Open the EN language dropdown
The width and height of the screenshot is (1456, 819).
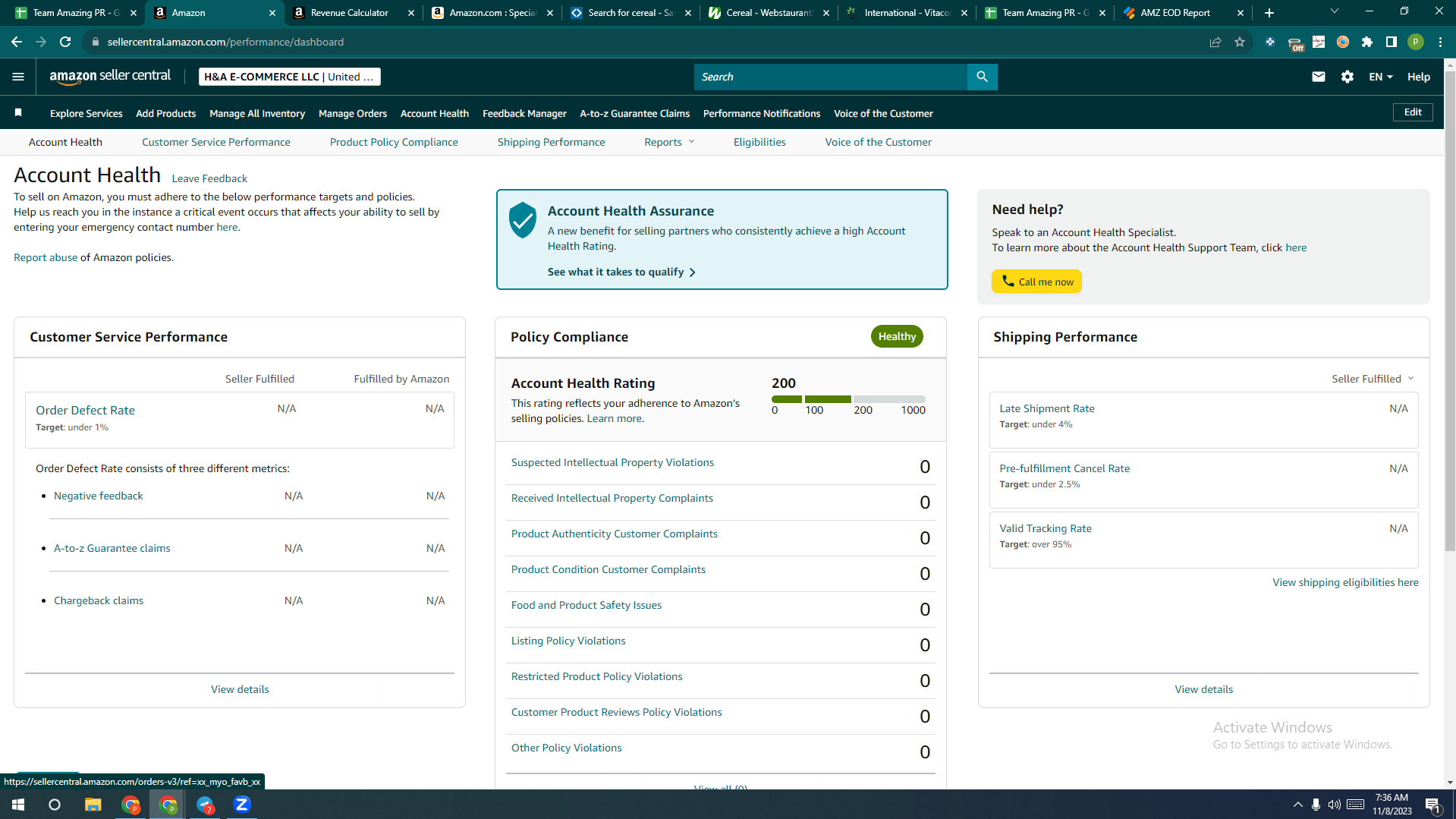[1380, 77]
